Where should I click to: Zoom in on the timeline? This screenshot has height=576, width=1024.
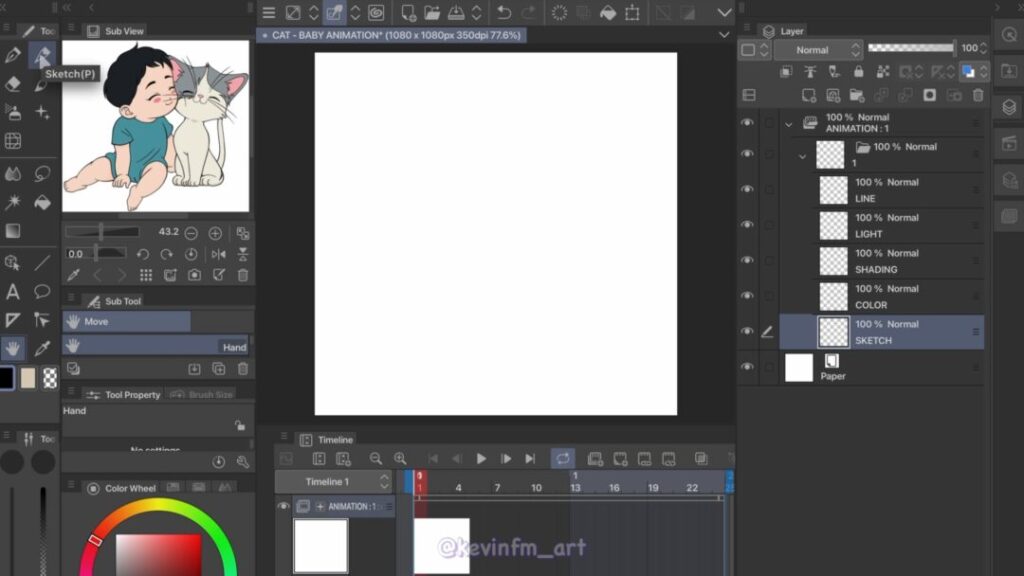[400, 459]
